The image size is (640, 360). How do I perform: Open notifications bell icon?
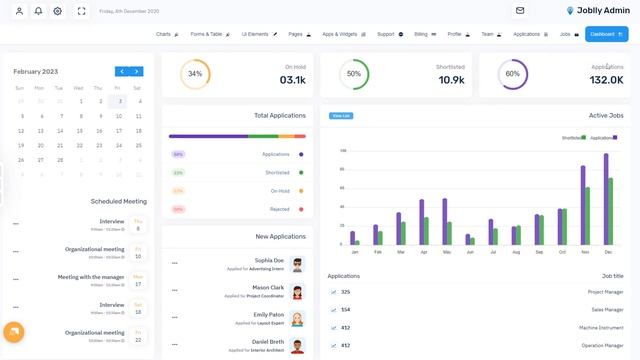[x=38, y=11]
